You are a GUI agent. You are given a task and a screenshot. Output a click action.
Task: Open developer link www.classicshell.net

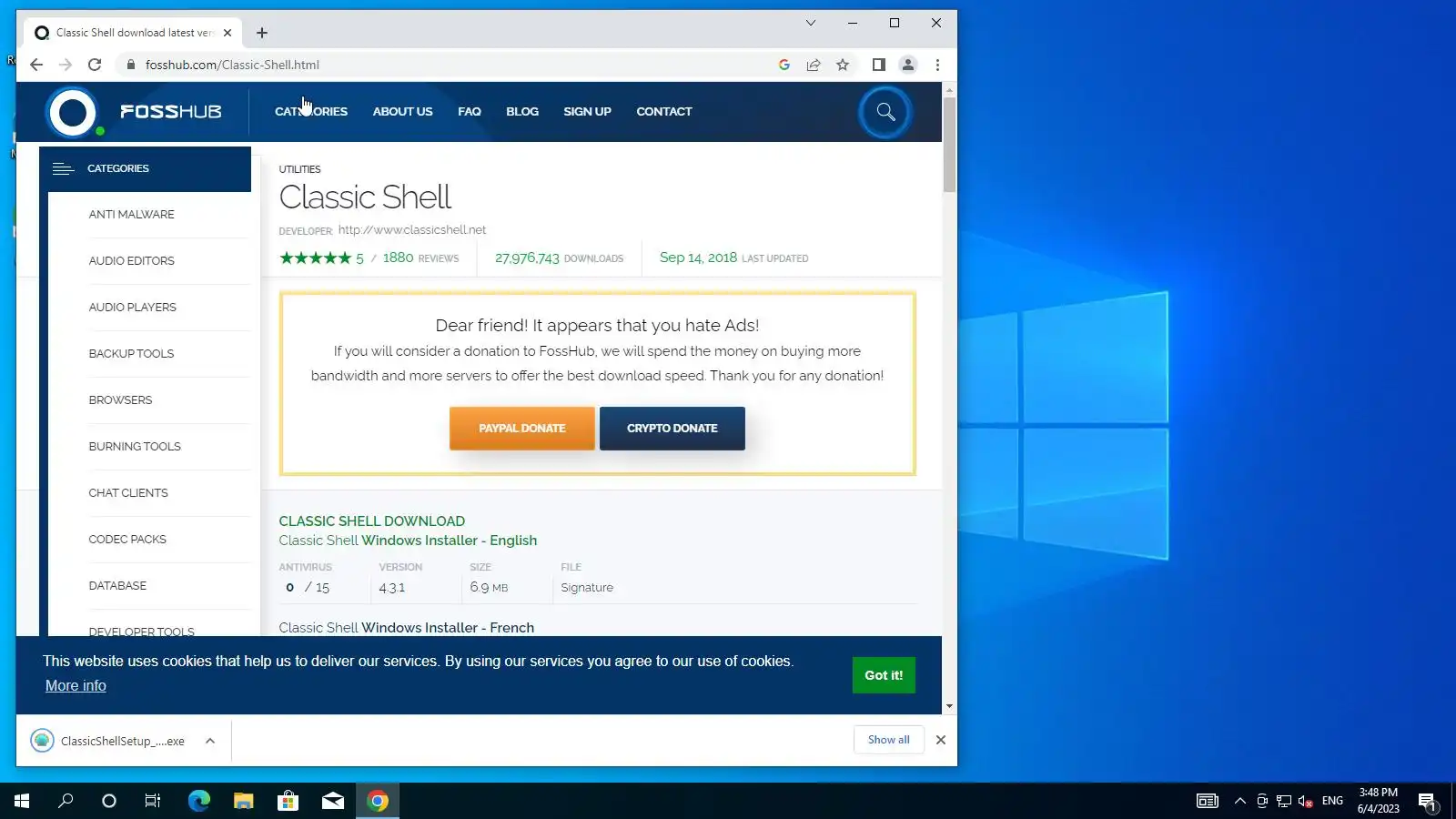412,230
